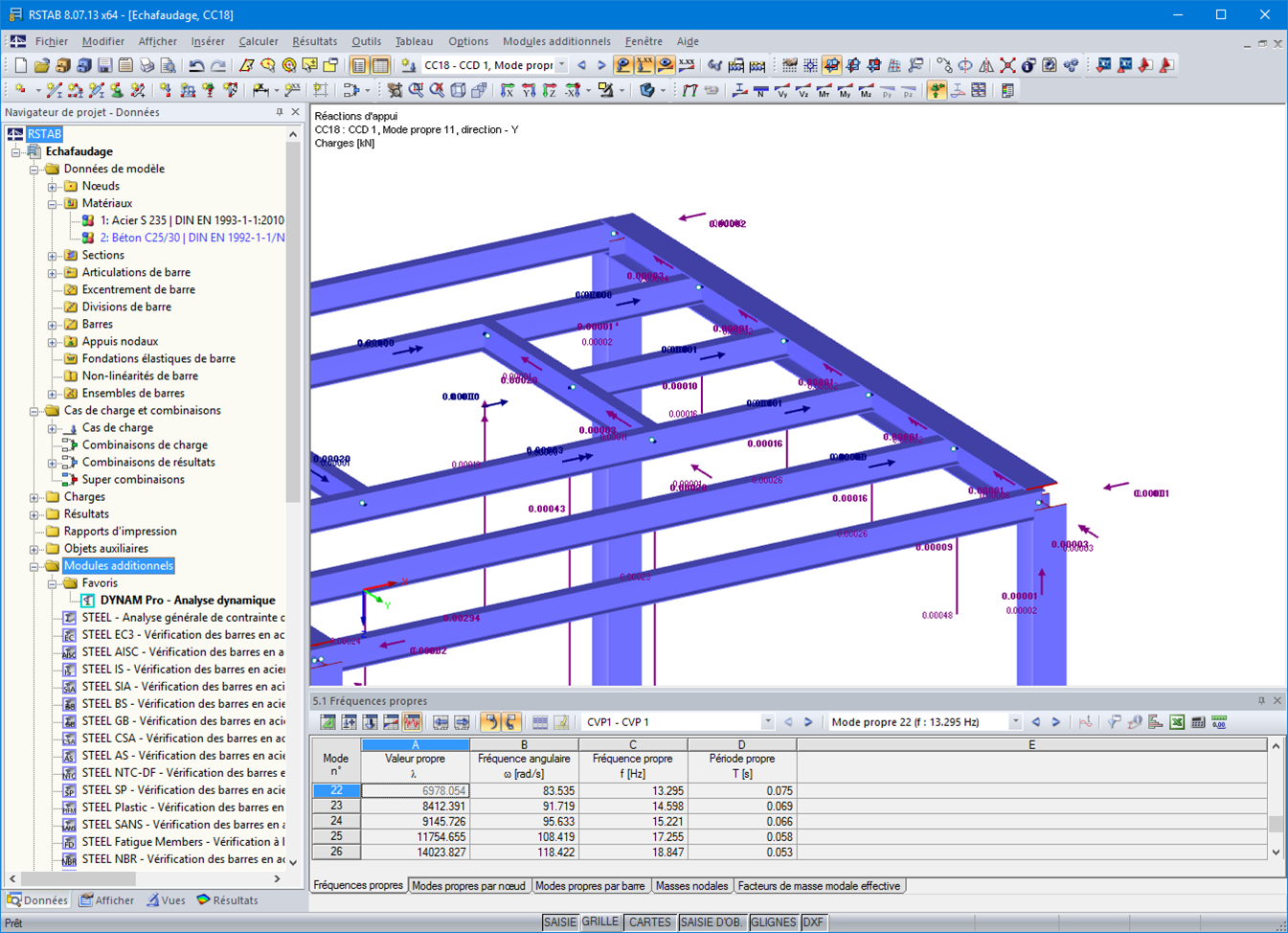Save the model with the floppy disk icon

pyautogui.click(x=104, y=65)
